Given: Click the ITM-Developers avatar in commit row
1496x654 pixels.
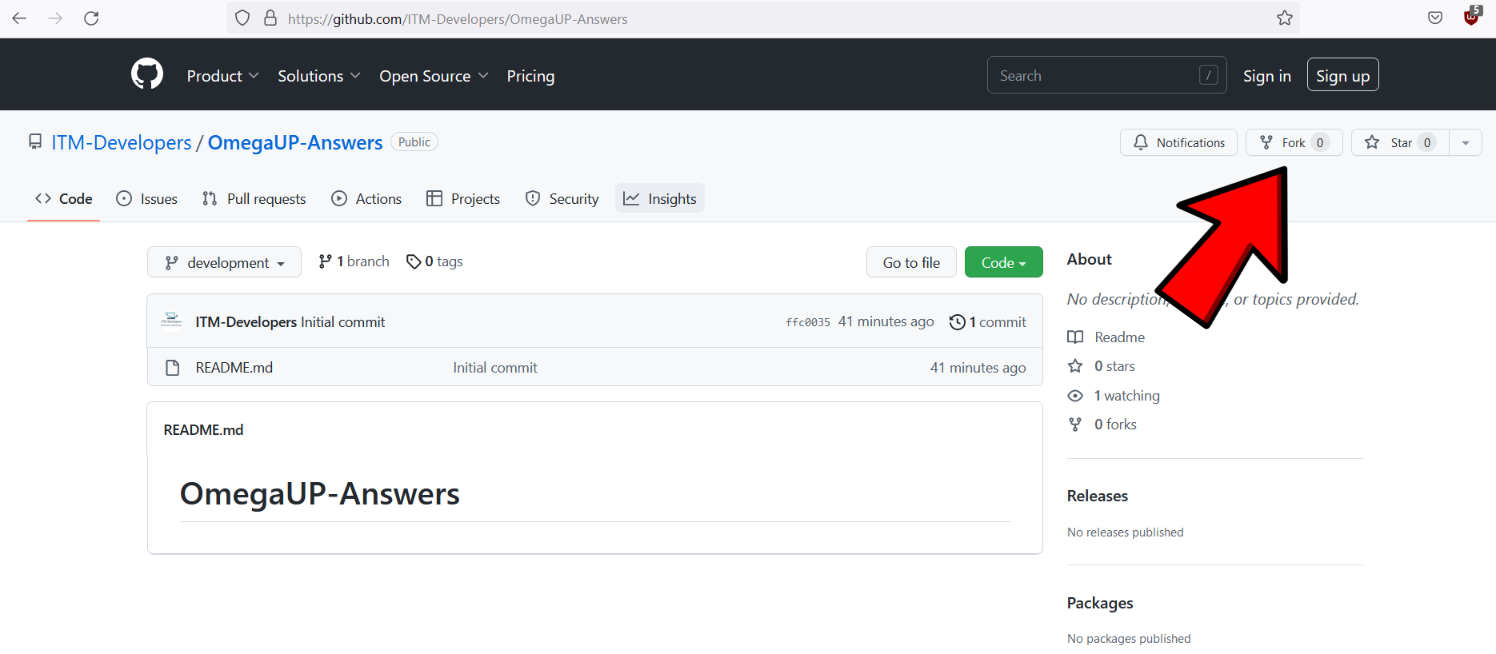Looking at the screenshot, I should [x=172, y=321].
